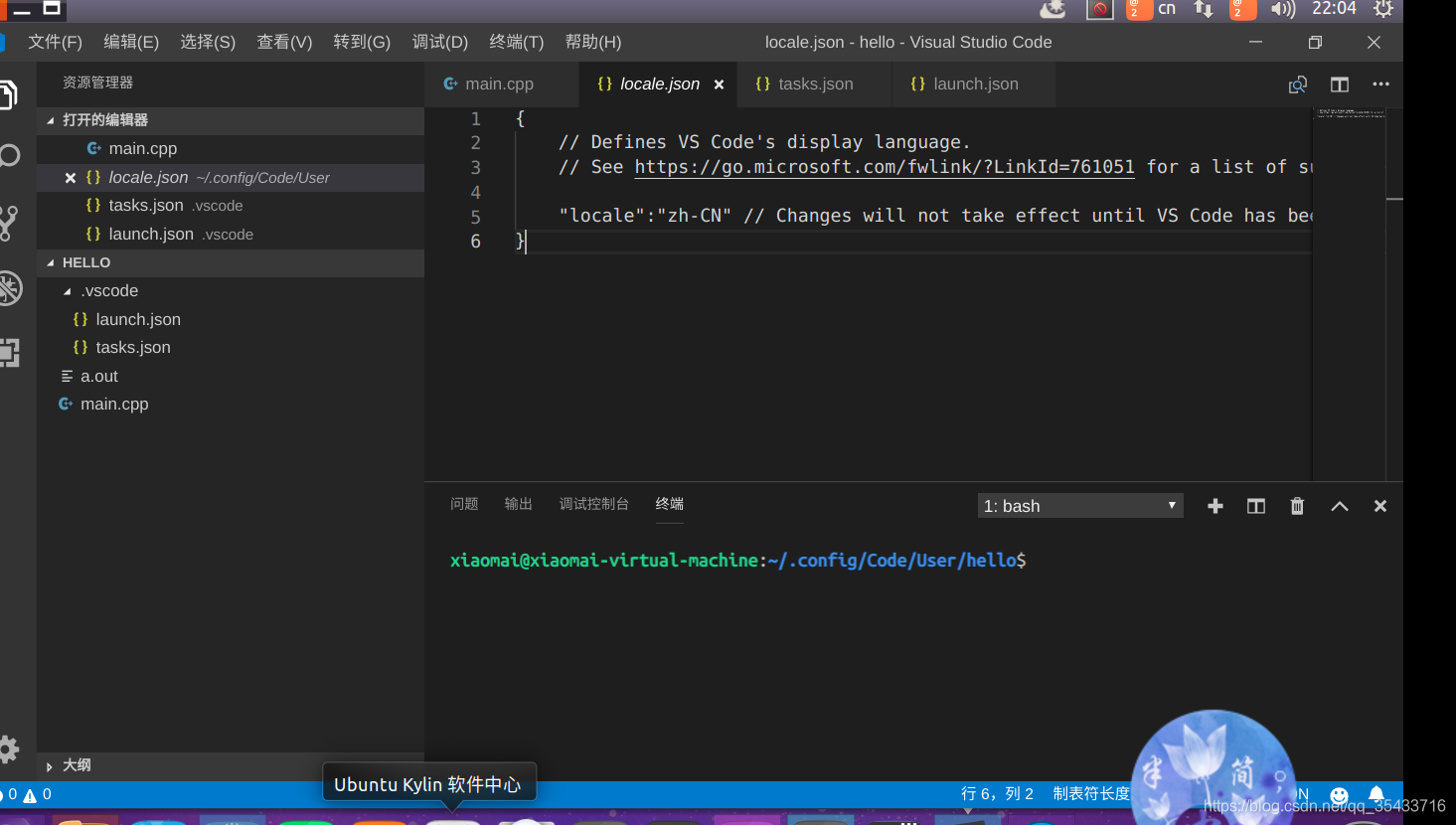
Task: Switch to the 问题 panel tab
Action: 464,504
